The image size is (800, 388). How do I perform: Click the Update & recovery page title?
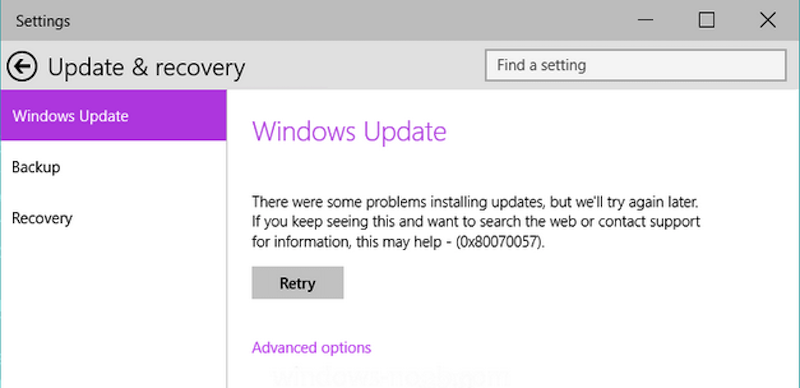146,67
